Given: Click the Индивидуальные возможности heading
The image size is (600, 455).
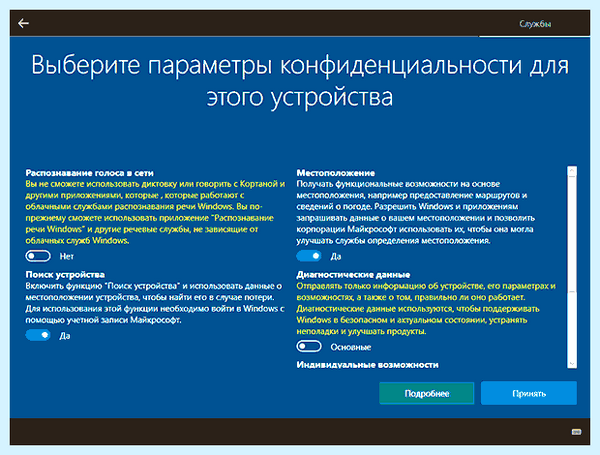Looking at the screenshot, I should click(x=367, y=365).
